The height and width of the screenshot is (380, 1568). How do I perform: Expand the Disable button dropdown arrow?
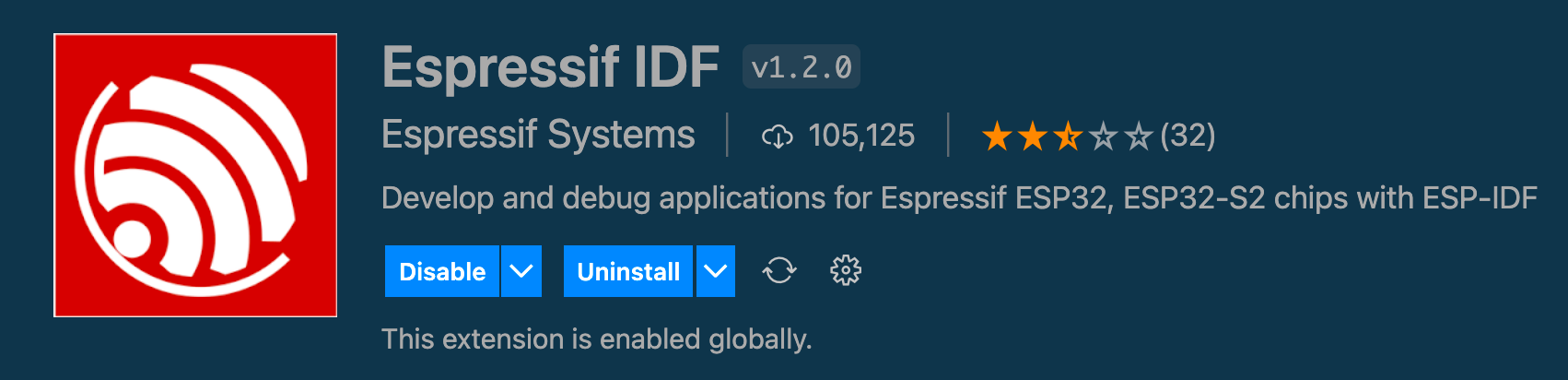pos(521,271)
